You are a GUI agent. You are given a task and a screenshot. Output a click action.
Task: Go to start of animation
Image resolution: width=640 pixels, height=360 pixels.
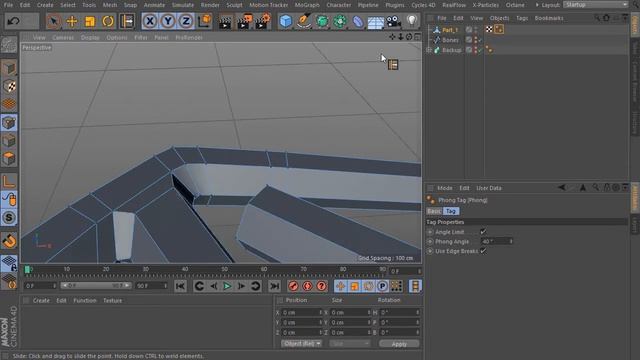pyautogui.click(x=180, y=286)
